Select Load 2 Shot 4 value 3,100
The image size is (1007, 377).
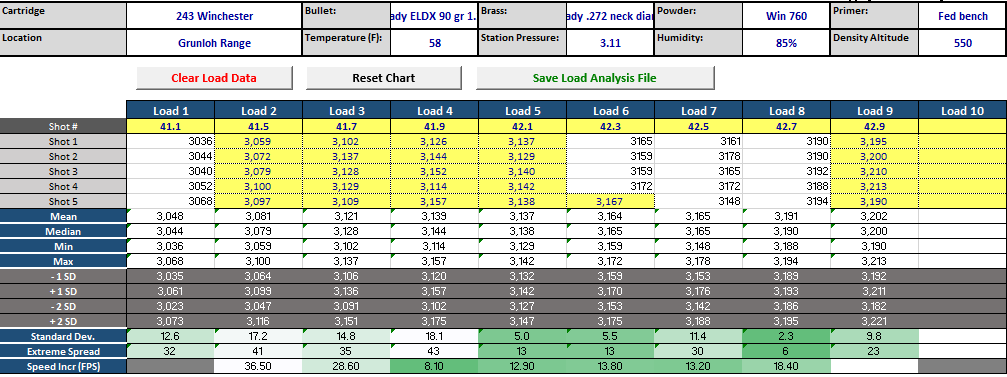(x=258, y=186)
